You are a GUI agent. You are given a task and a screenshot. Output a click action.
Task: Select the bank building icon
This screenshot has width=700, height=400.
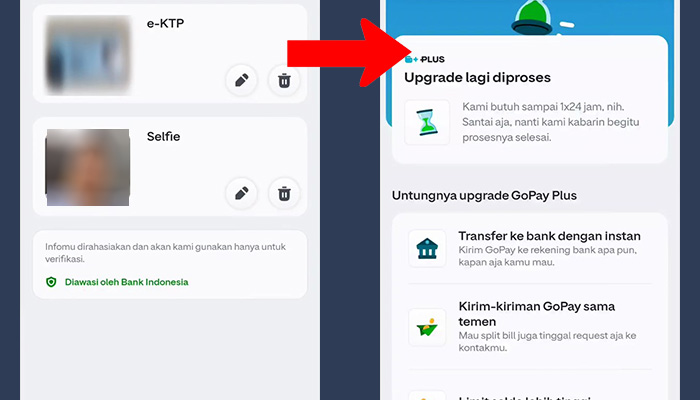[x=427, y=248]
